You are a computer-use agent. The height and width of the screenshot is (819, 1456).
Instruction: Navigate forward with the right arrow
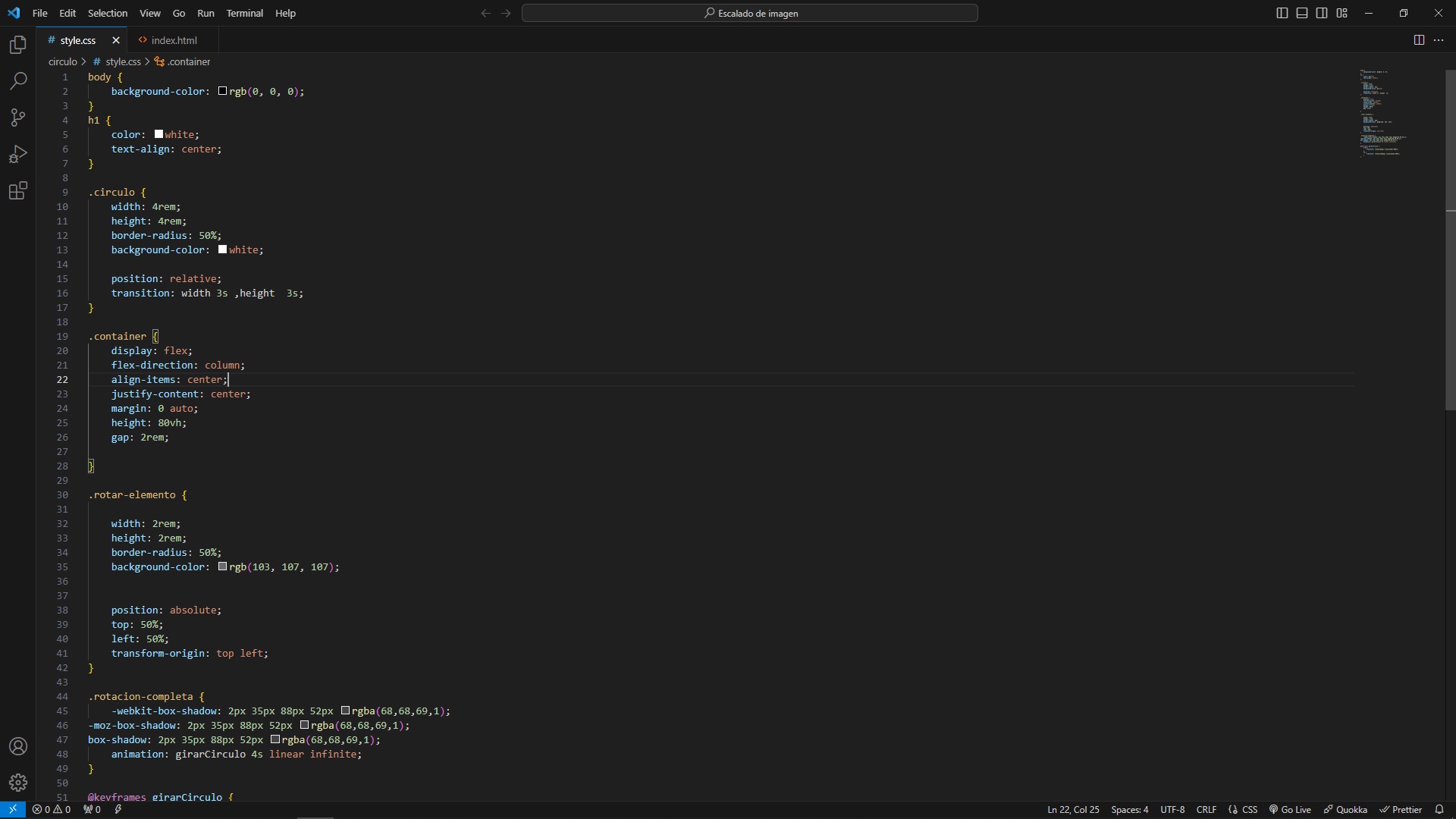506,13
